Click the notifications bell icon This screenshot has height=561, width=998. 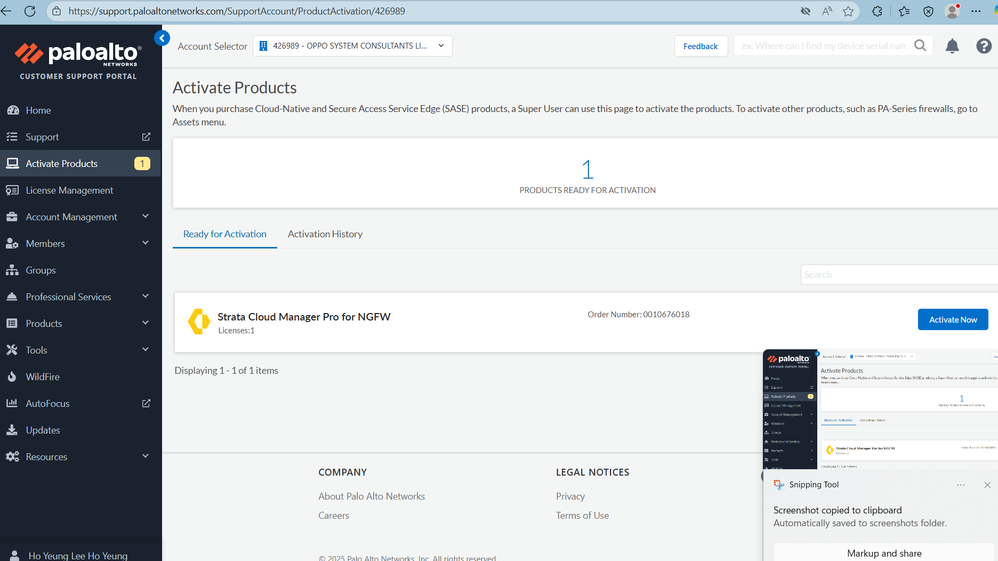pos(952,46)
